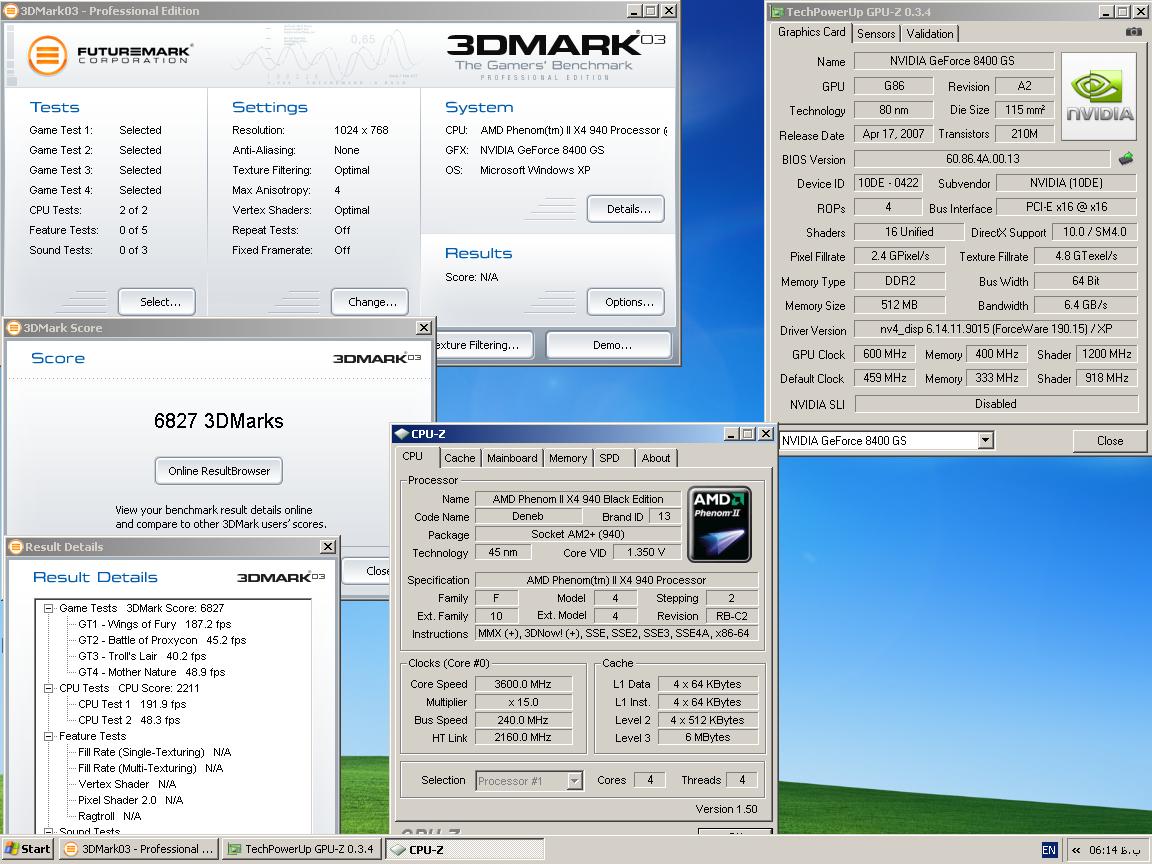Open the Memory tab in CPU-Z
The height and width of the screenshot is (864, 1152).
coord(568,458)
